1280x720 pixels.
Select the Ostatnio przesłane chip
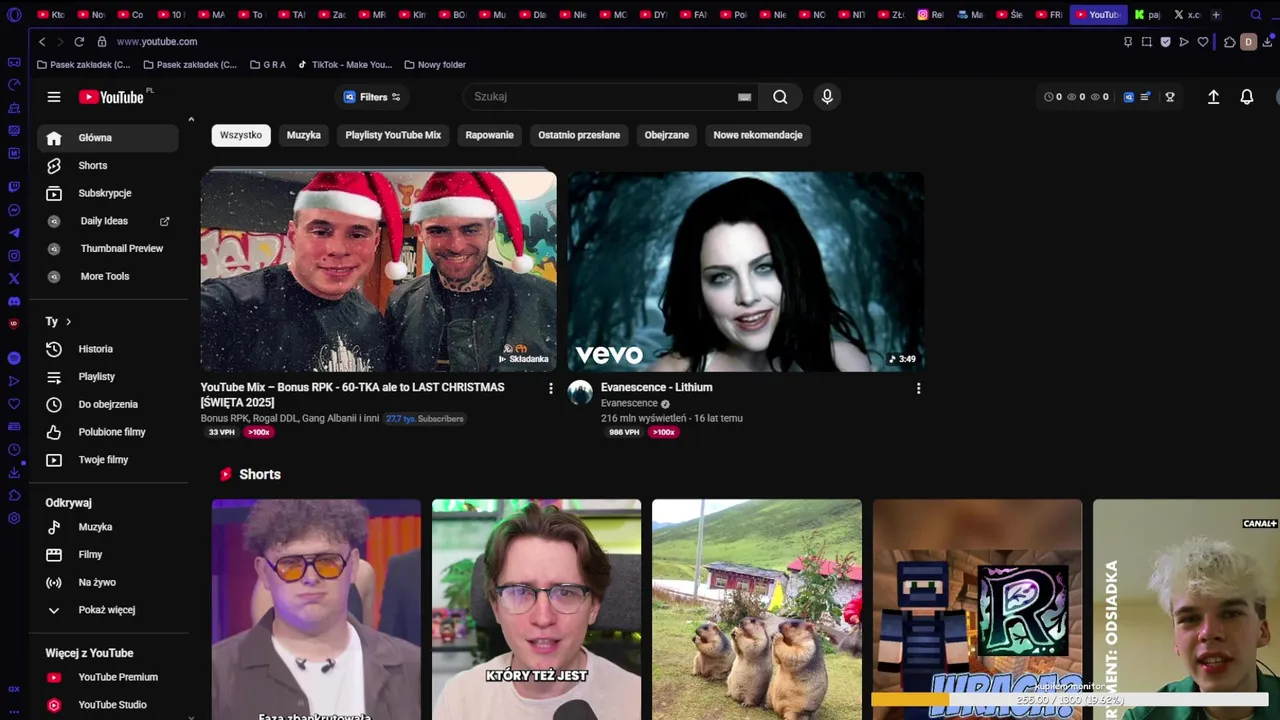pos(579,135)
